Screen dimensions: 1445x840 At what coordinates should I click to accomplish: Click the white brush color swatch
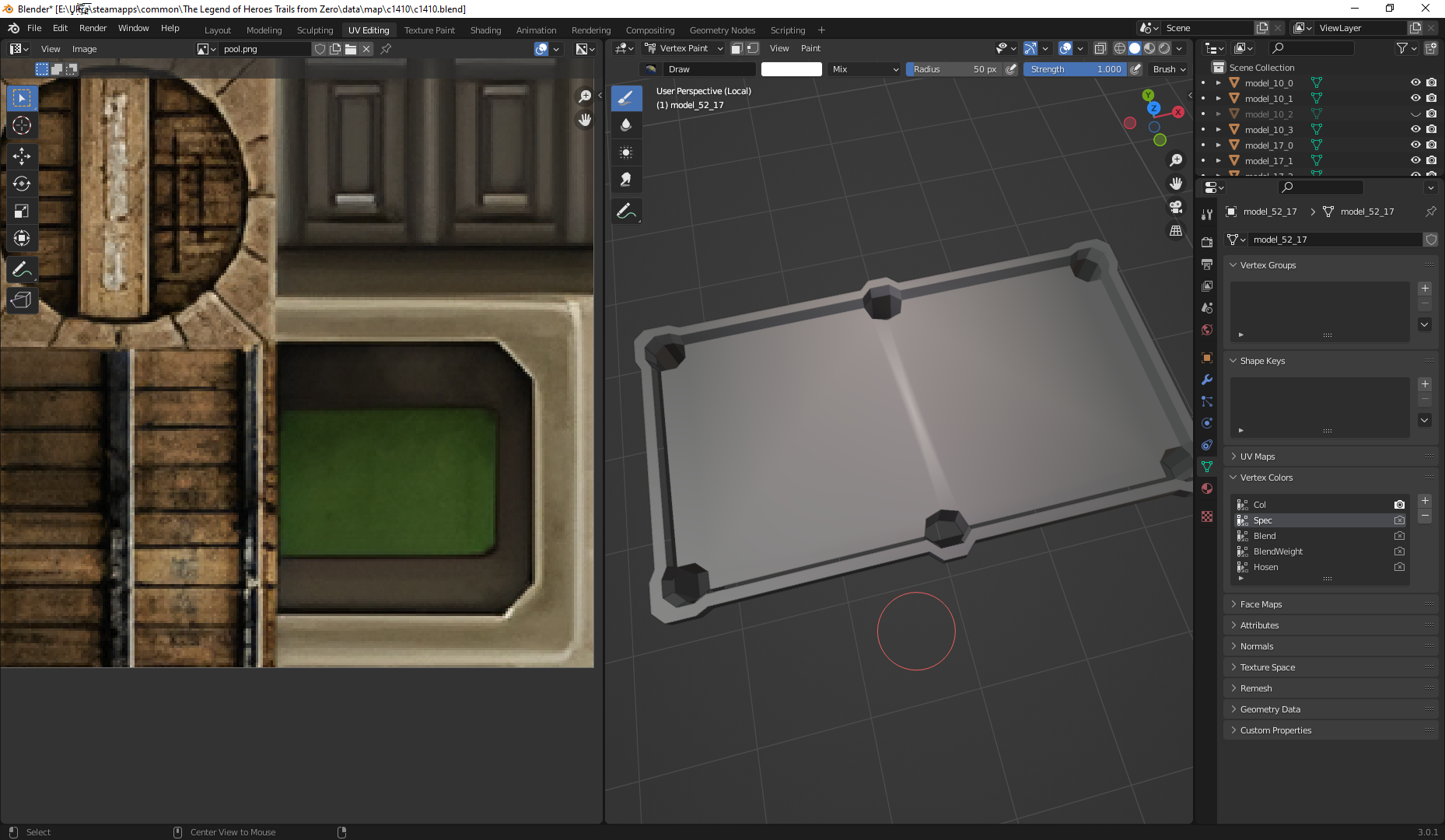pos(791,69)
